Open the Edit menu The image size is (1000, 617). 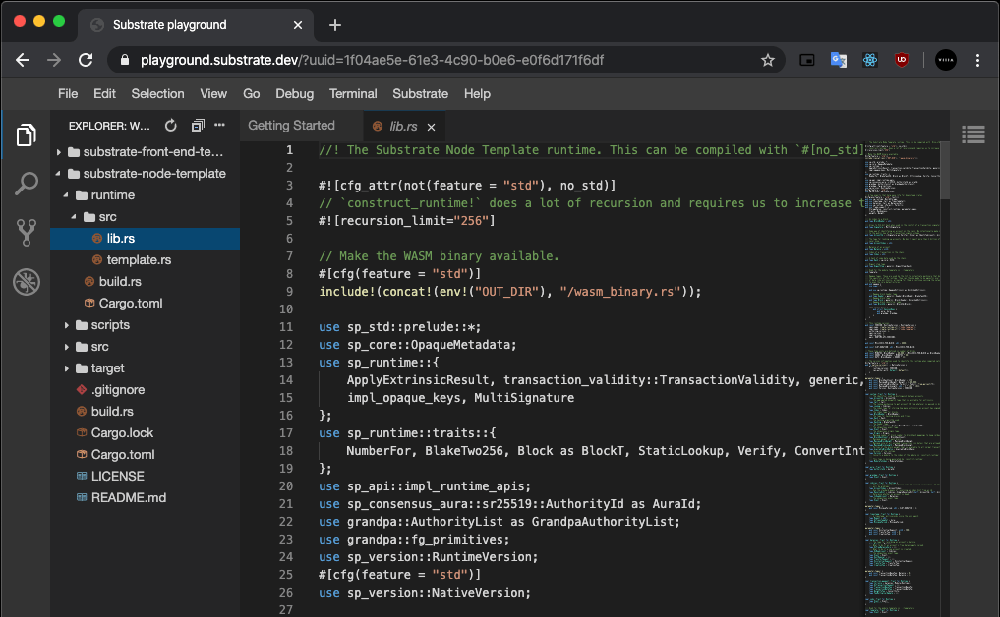(105, 94)
